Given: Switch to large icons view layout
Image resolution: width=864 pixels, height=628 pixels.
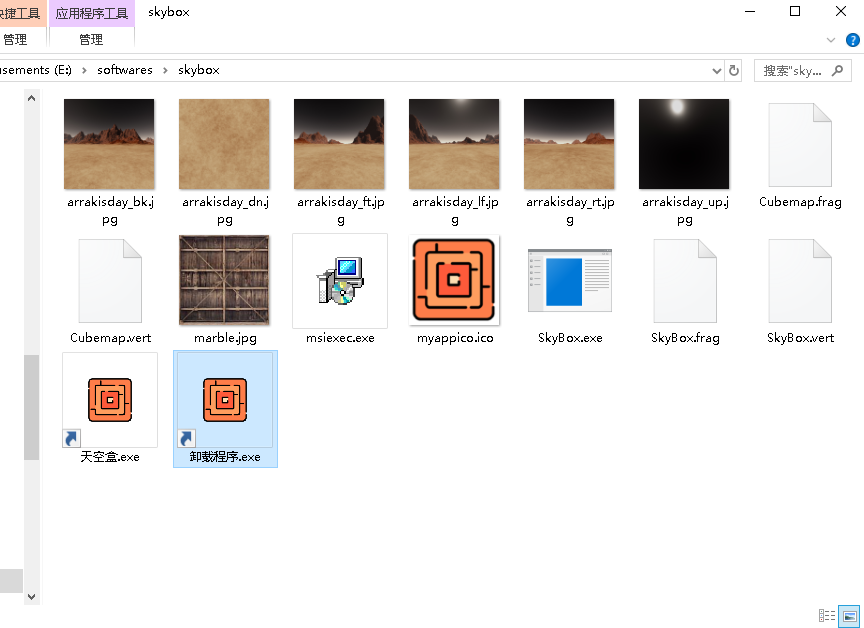Looking at the screenshot, I should point(849,615).
